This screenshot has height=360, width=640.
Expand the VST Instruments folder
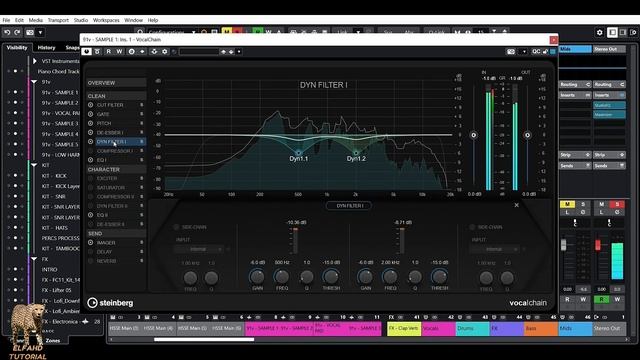pyautogui.click(x=35, y=61)
